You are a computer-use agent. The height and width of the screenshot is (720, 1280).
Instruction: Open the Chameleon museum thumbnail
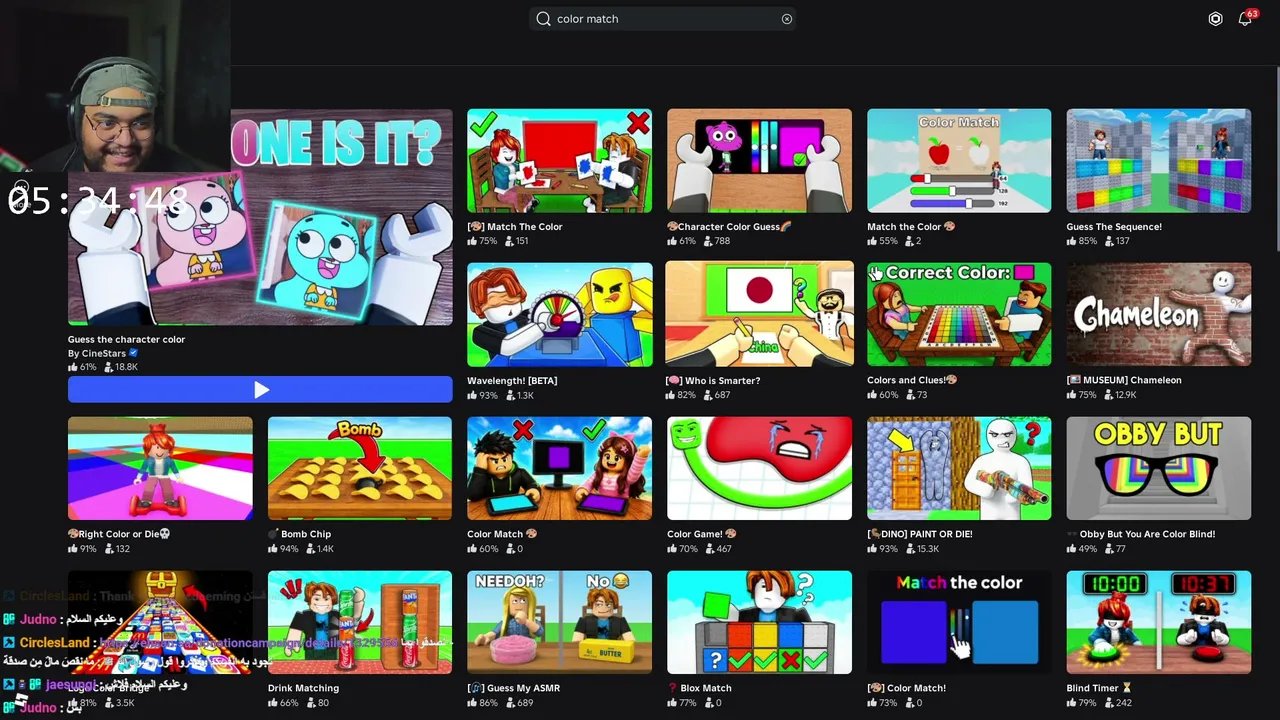pos(1159,315)
